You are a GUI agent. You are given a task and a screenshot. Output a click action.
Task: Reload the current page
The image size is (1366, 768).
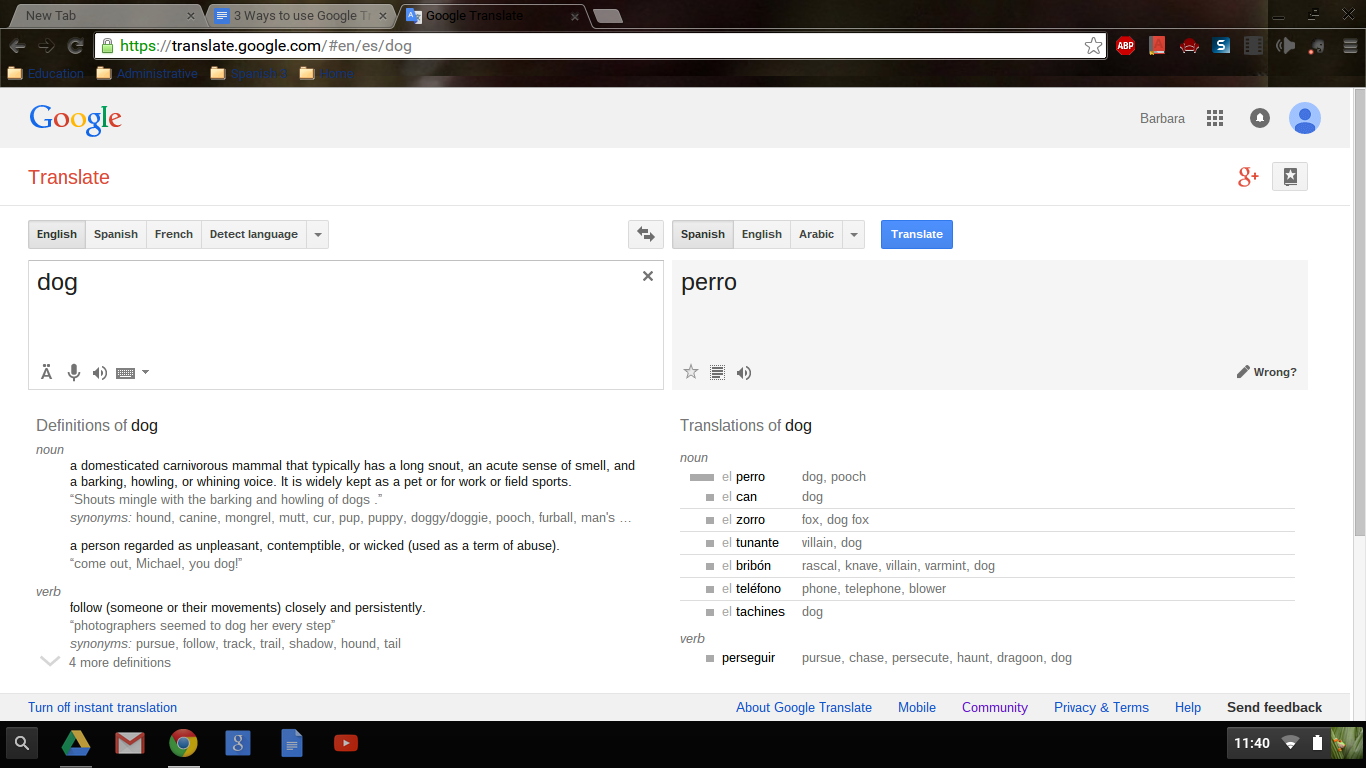click(x=75, y=46)
